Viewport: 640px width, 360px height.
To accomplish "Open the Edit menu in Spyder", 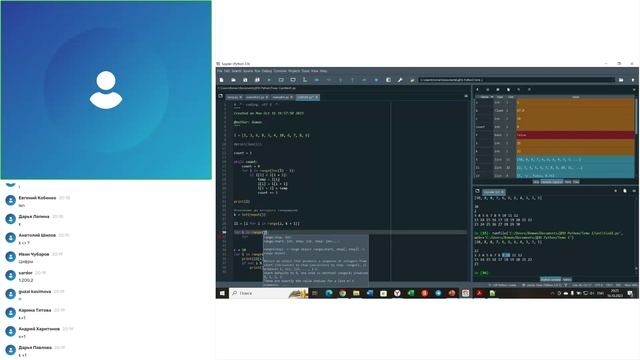I will coord(227,71).
